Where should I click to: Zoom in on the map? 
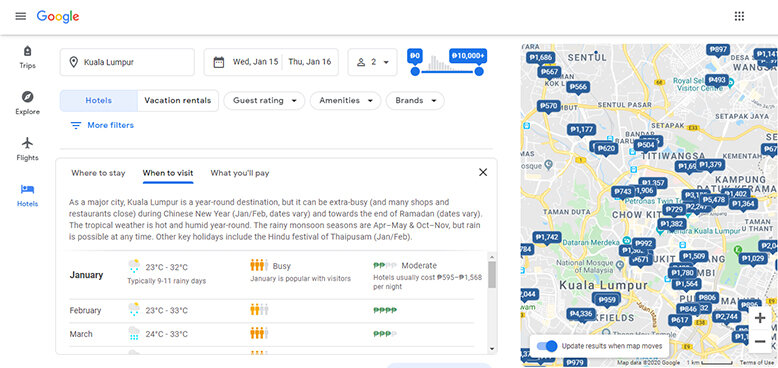click(x=760, y=318)
